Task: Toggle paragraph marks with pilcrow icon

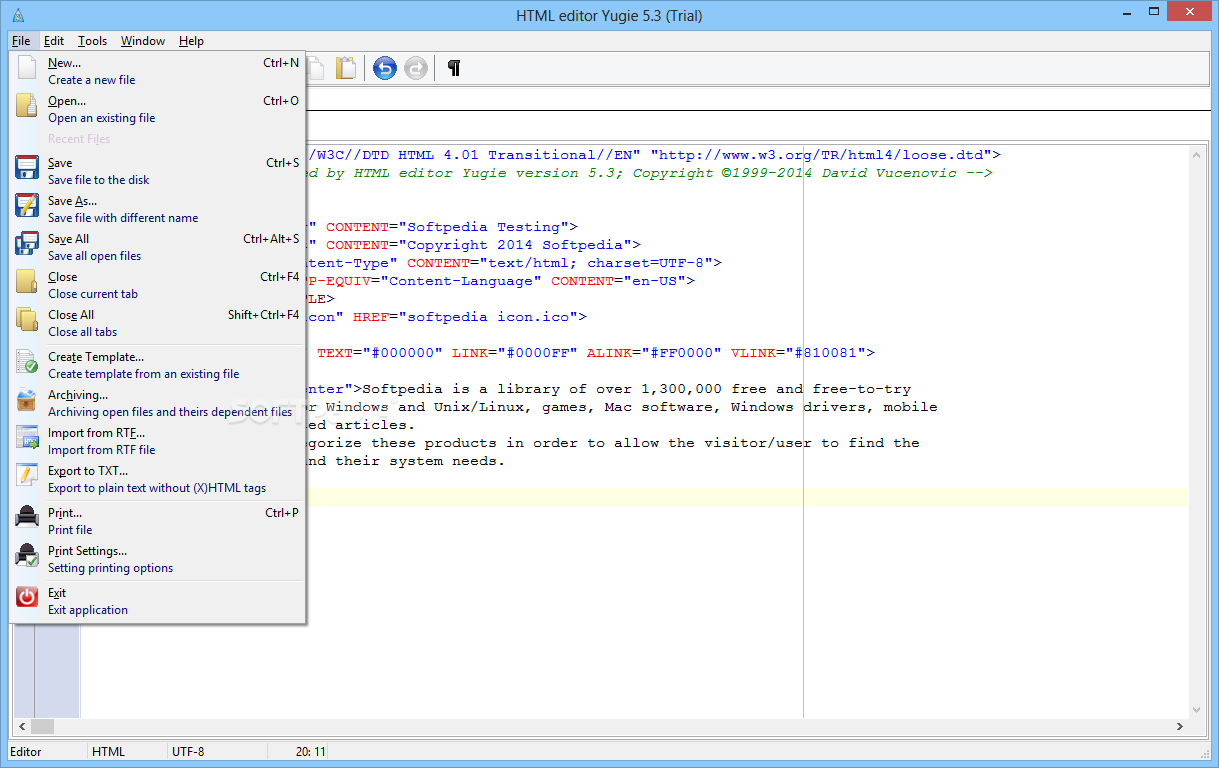Action: click(x=454, y=68)
